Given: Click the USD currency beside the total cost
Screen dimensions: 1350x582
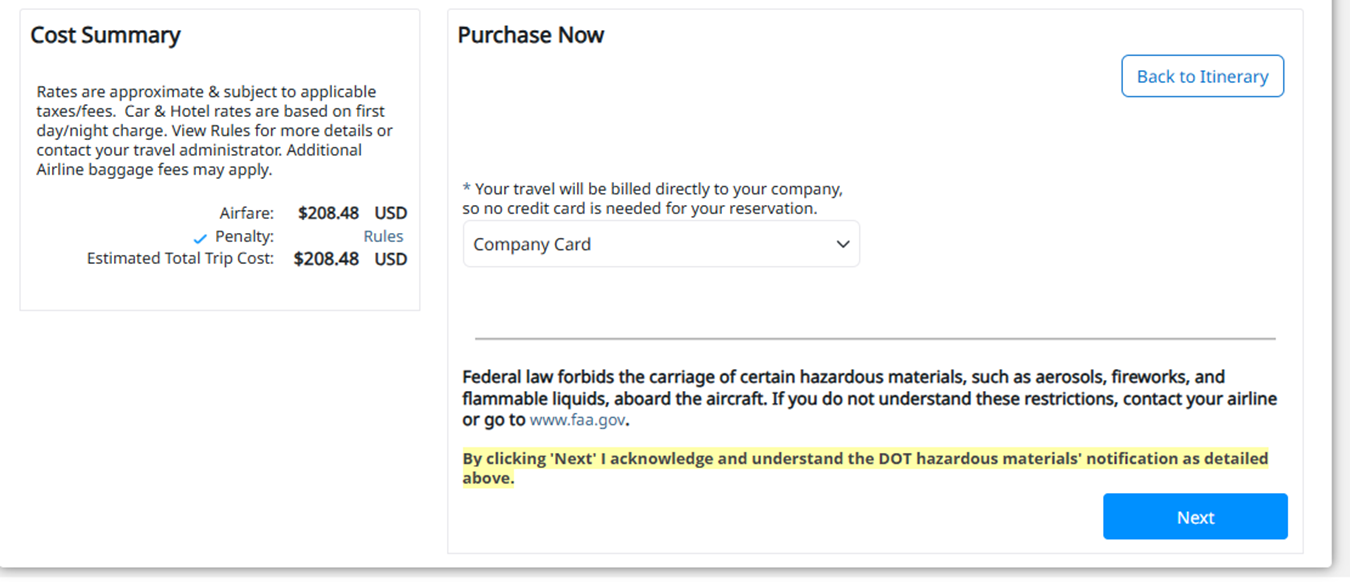Looking at the screenshot, I should [x=391, y=259].
